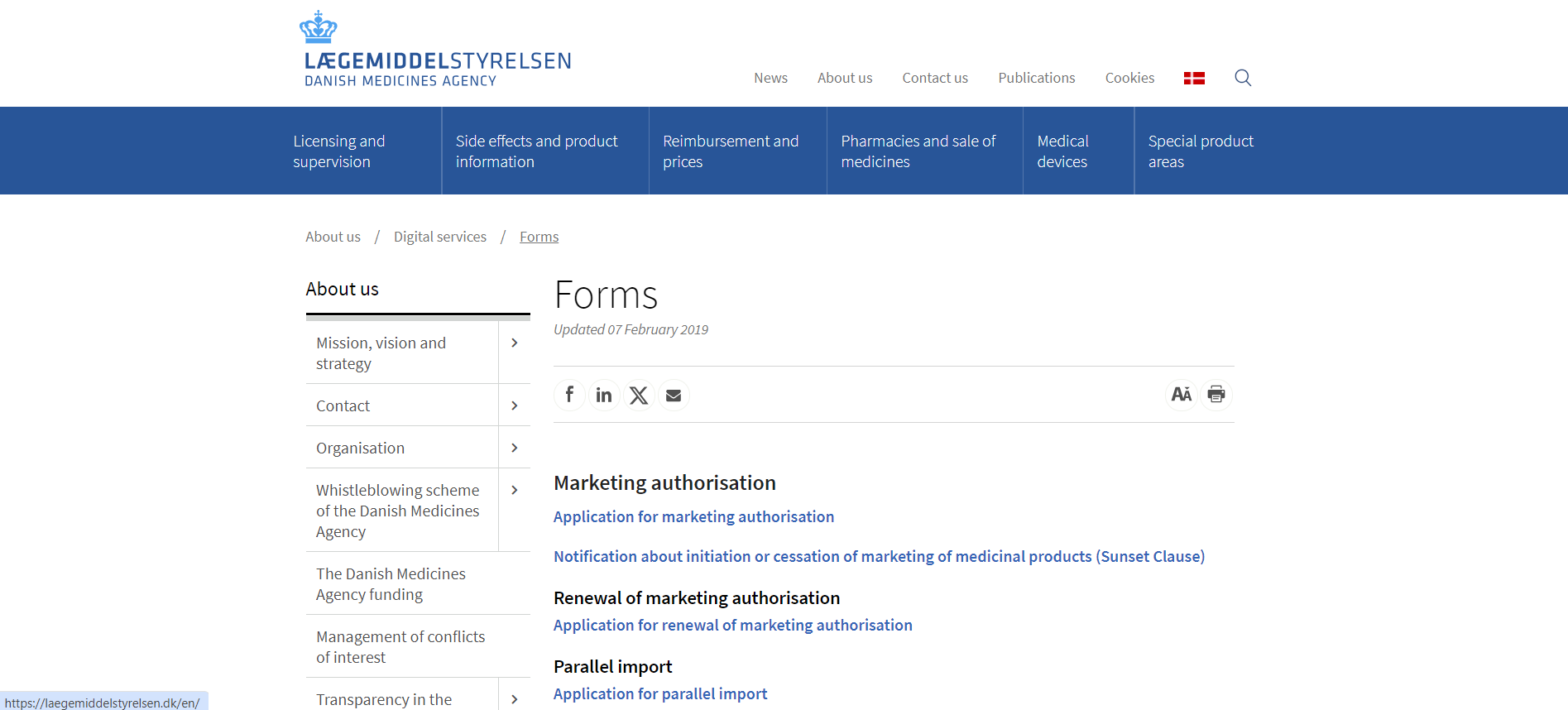Open search with magnifying glass icon
Screen dimensions: 1568x710
(x=1242, y=78)
